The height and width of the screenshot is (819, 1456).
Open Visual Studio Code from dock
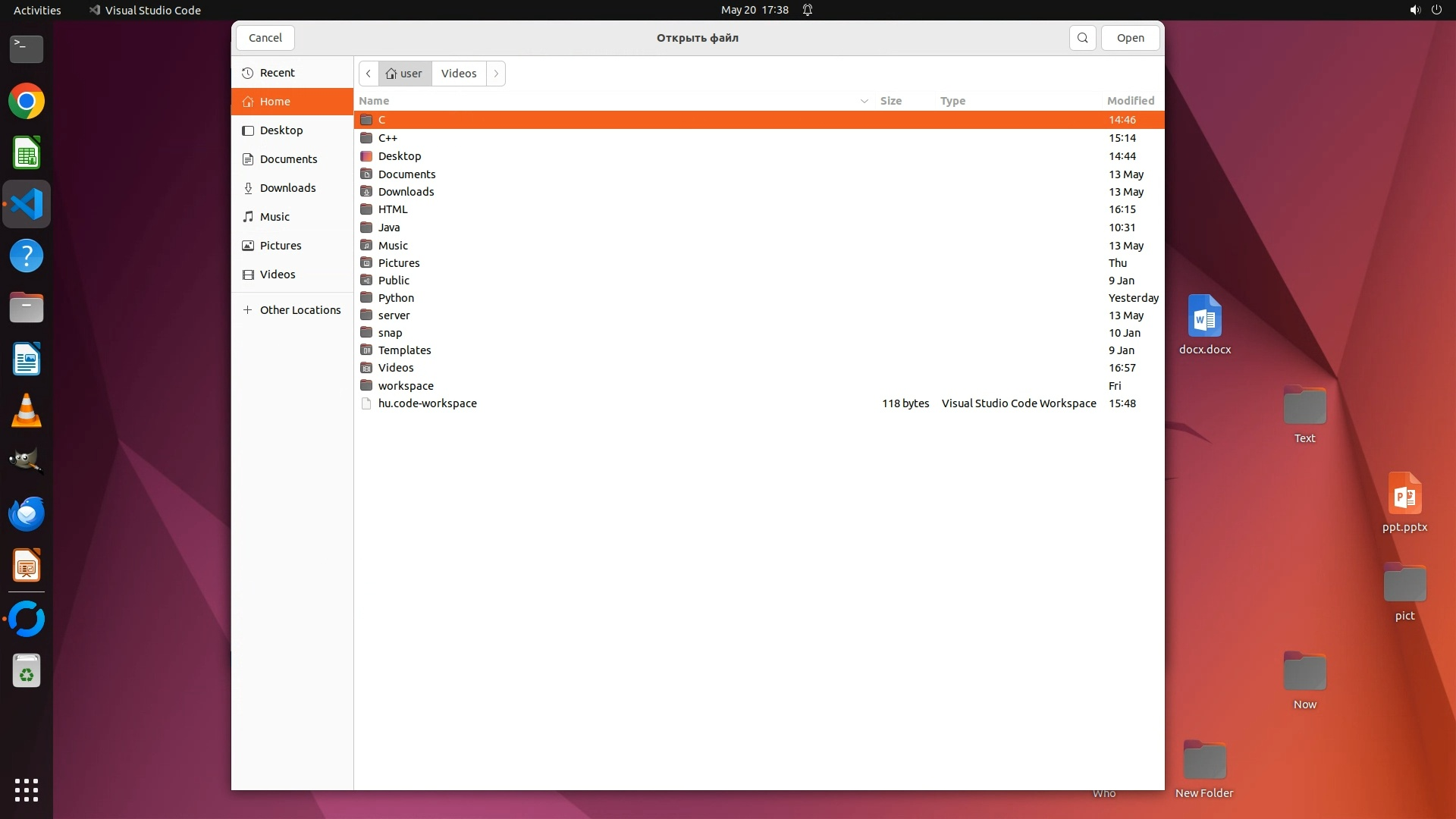point(27,204)
